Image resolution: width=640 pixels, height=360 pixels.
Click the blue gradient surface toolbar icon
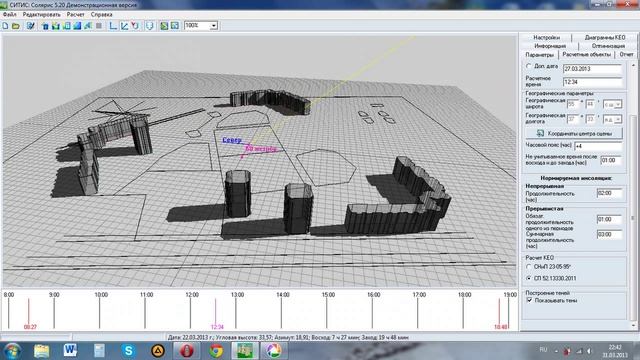click(x=77, y=26)
